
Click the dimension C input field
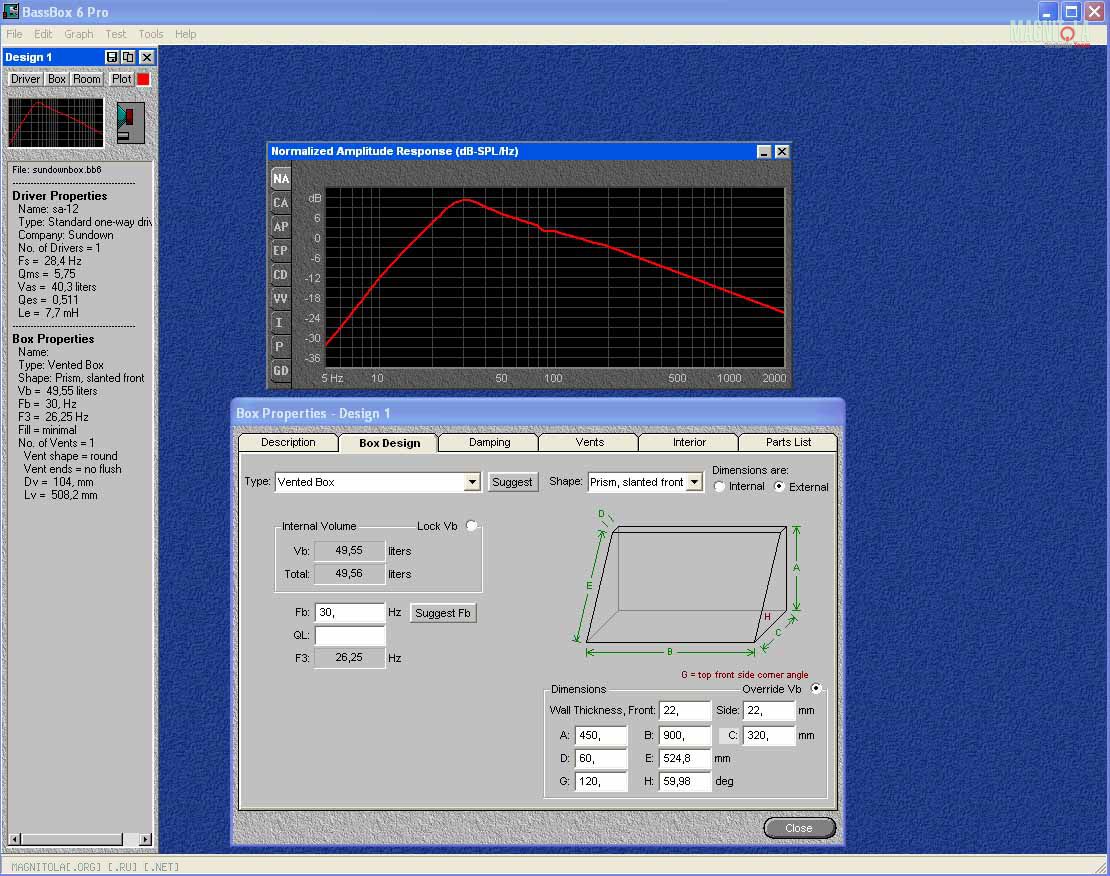769,736
